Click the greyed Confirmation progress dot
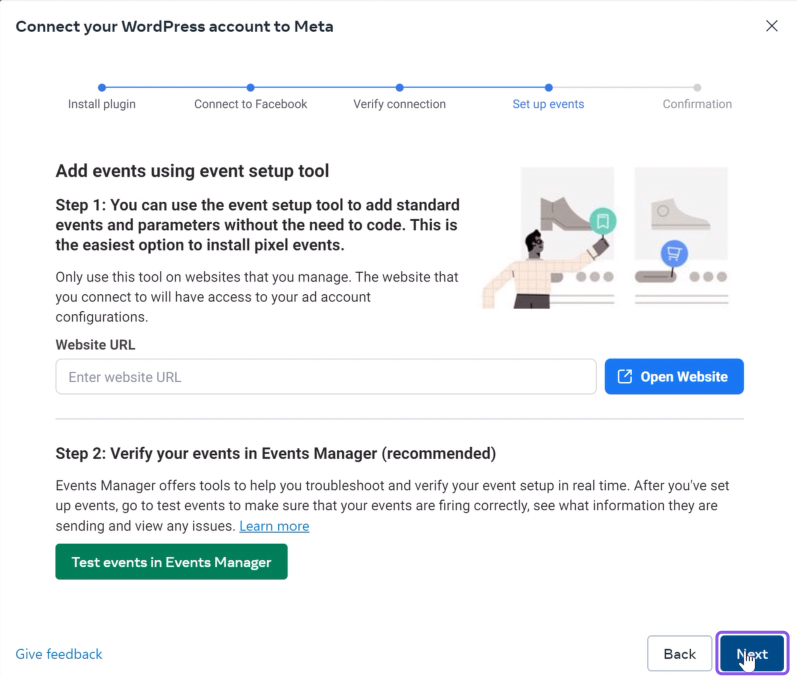Screen dimensions: 797x676 click(x=697, y=88)
